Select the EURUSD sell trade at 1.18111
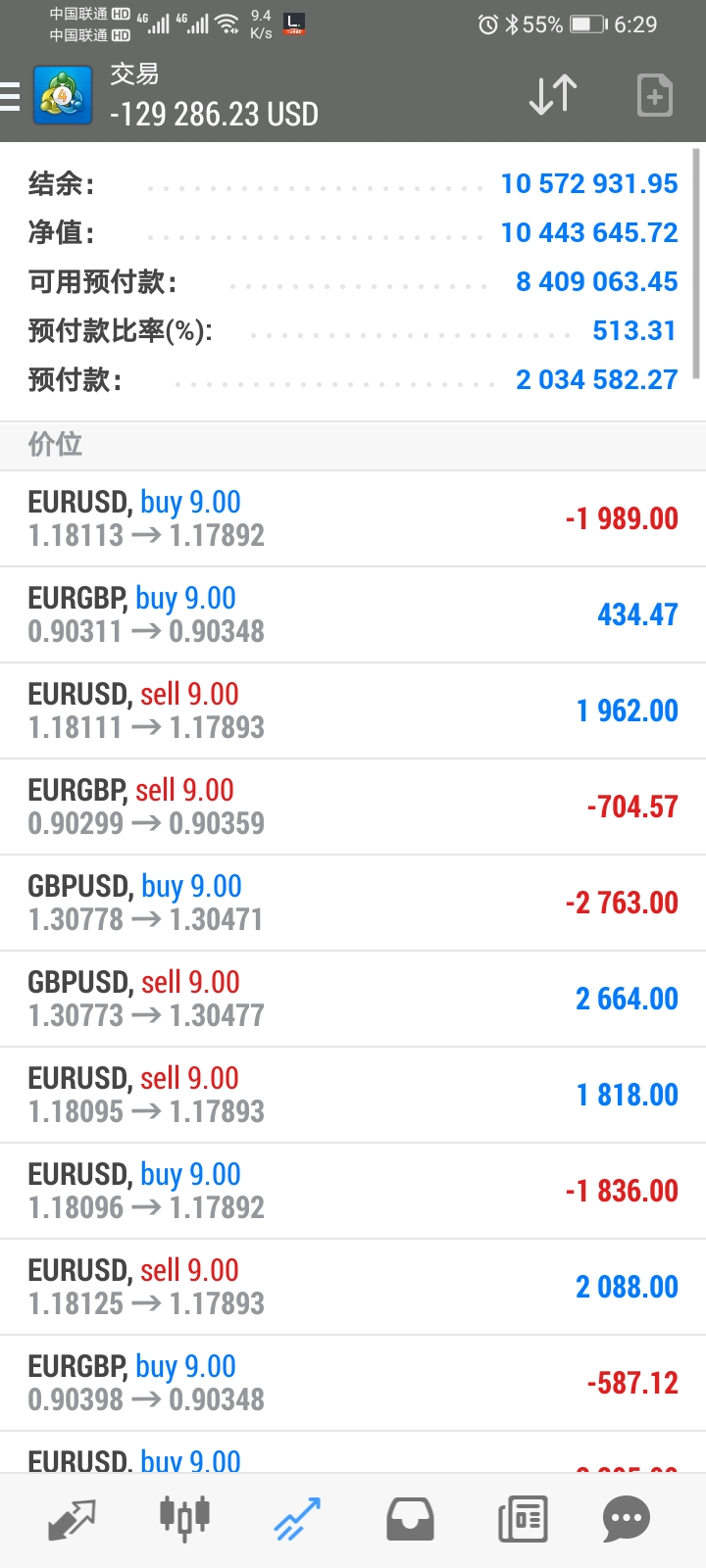The width and height of the screenshot is (706, 1568). 353,710
